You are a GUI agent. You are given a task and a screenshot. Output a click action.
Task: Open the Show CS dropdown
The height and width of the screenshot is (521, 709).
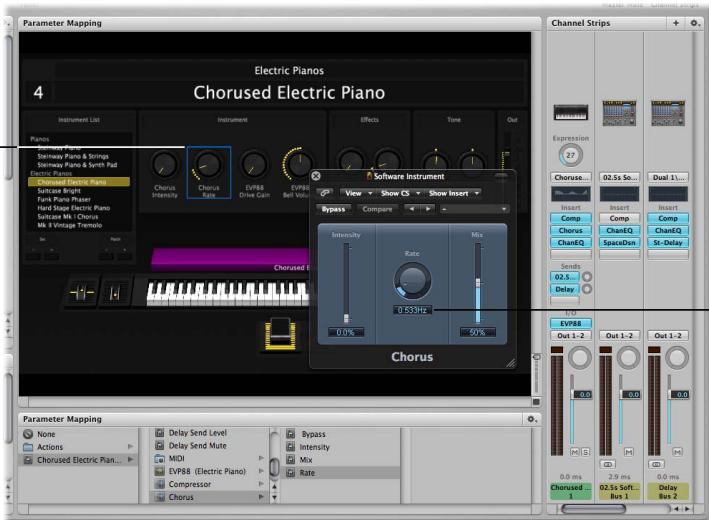(x=400, y=193)
